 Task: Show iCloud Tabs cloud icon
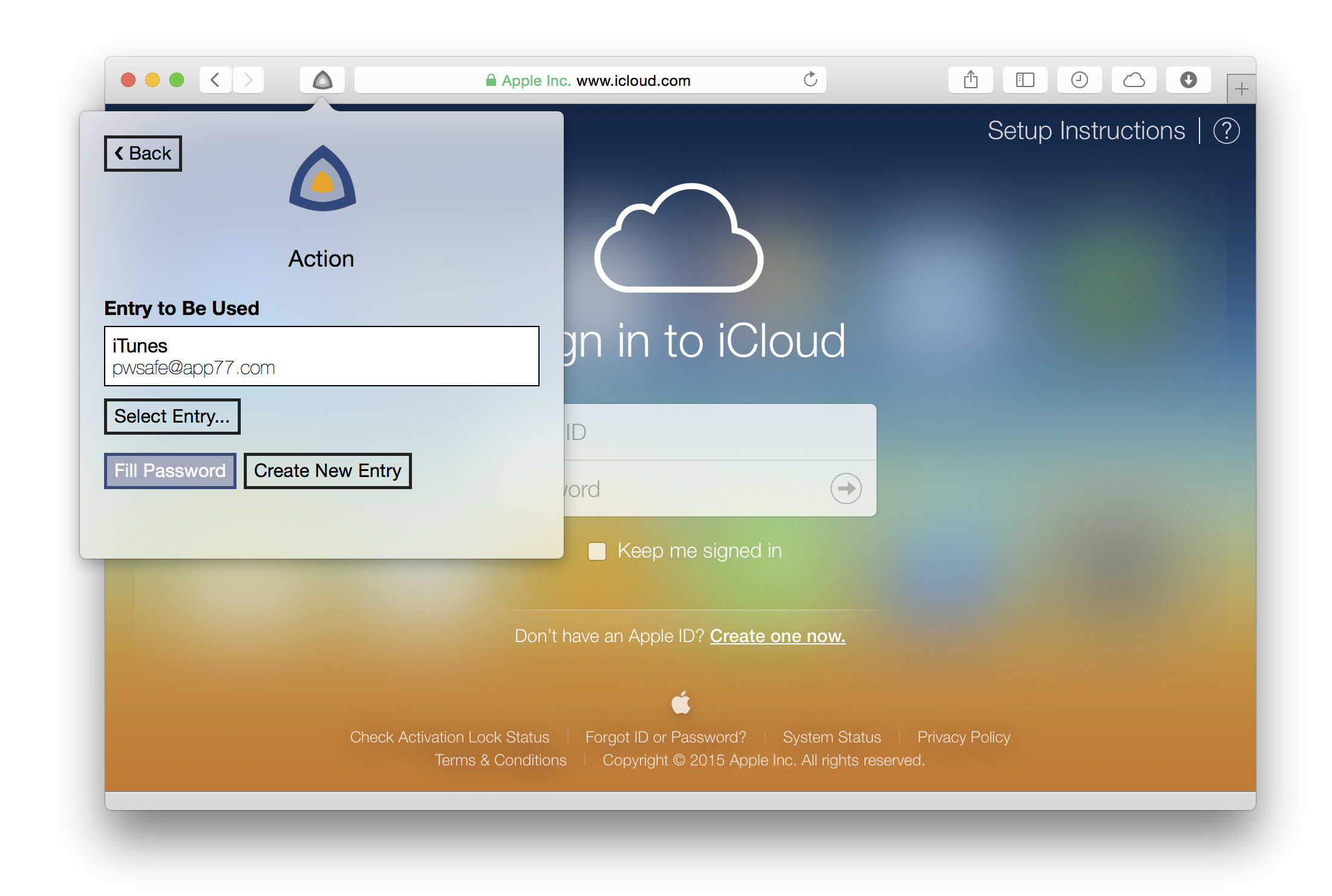coord(1134,80)
